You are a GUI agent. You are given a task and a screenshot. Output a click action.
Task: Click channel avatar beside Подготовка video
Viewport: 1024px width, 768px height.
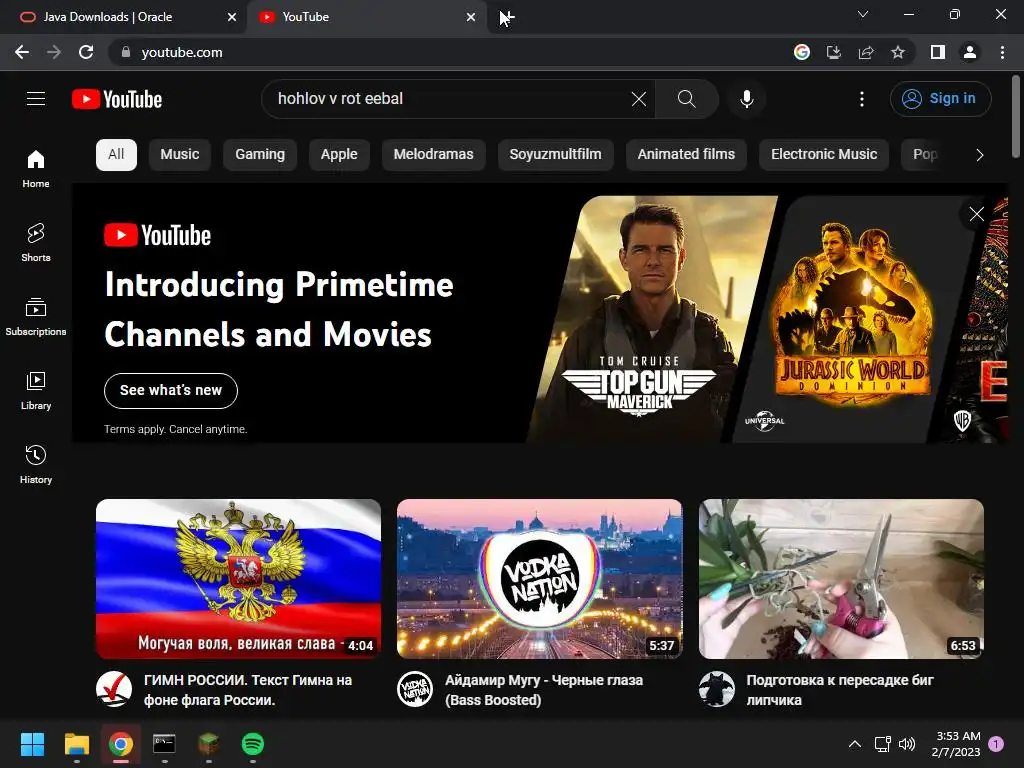(716, 689)
